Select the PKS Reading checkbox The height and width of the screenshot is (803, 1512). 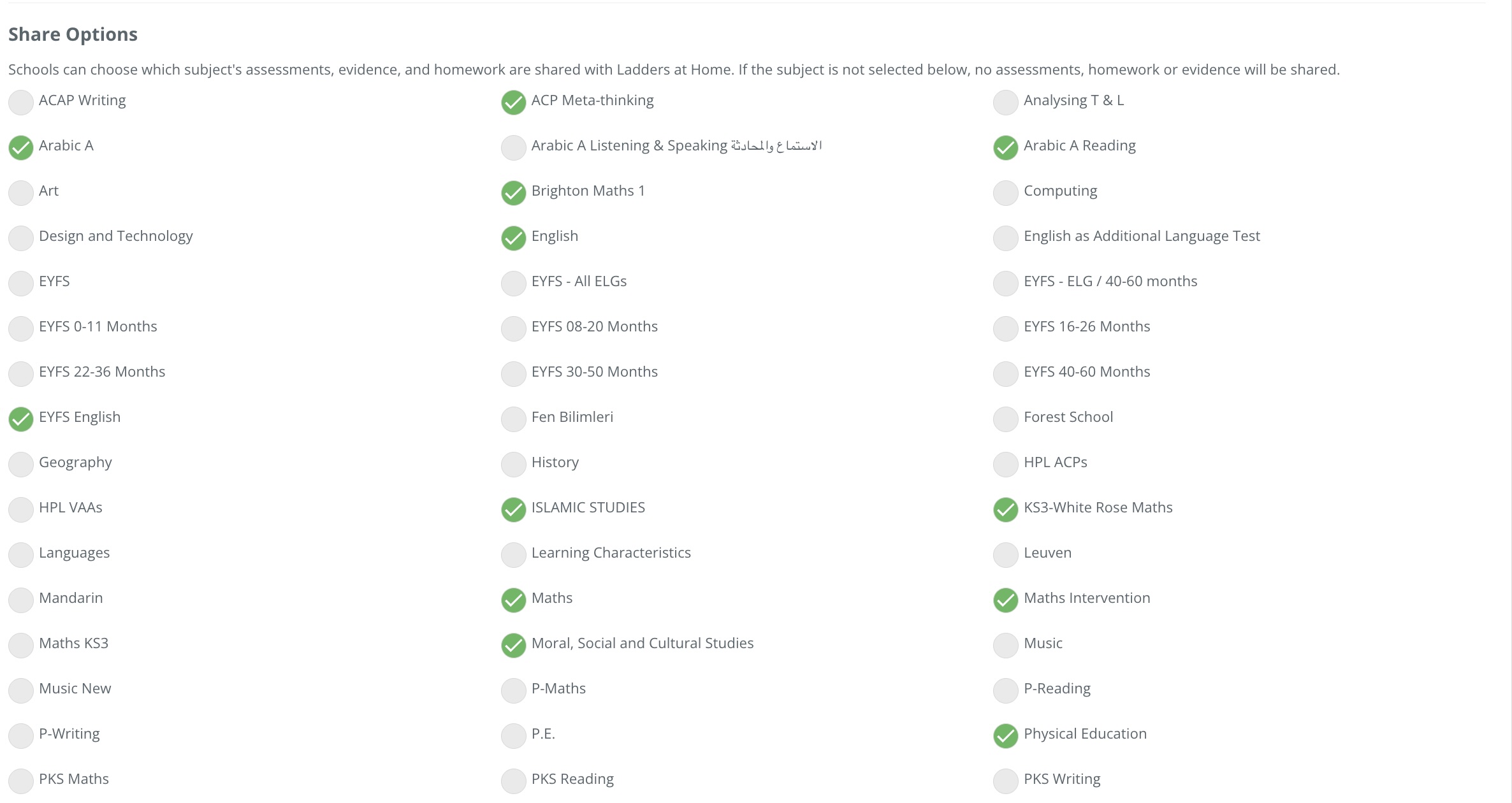pos(513,781)
